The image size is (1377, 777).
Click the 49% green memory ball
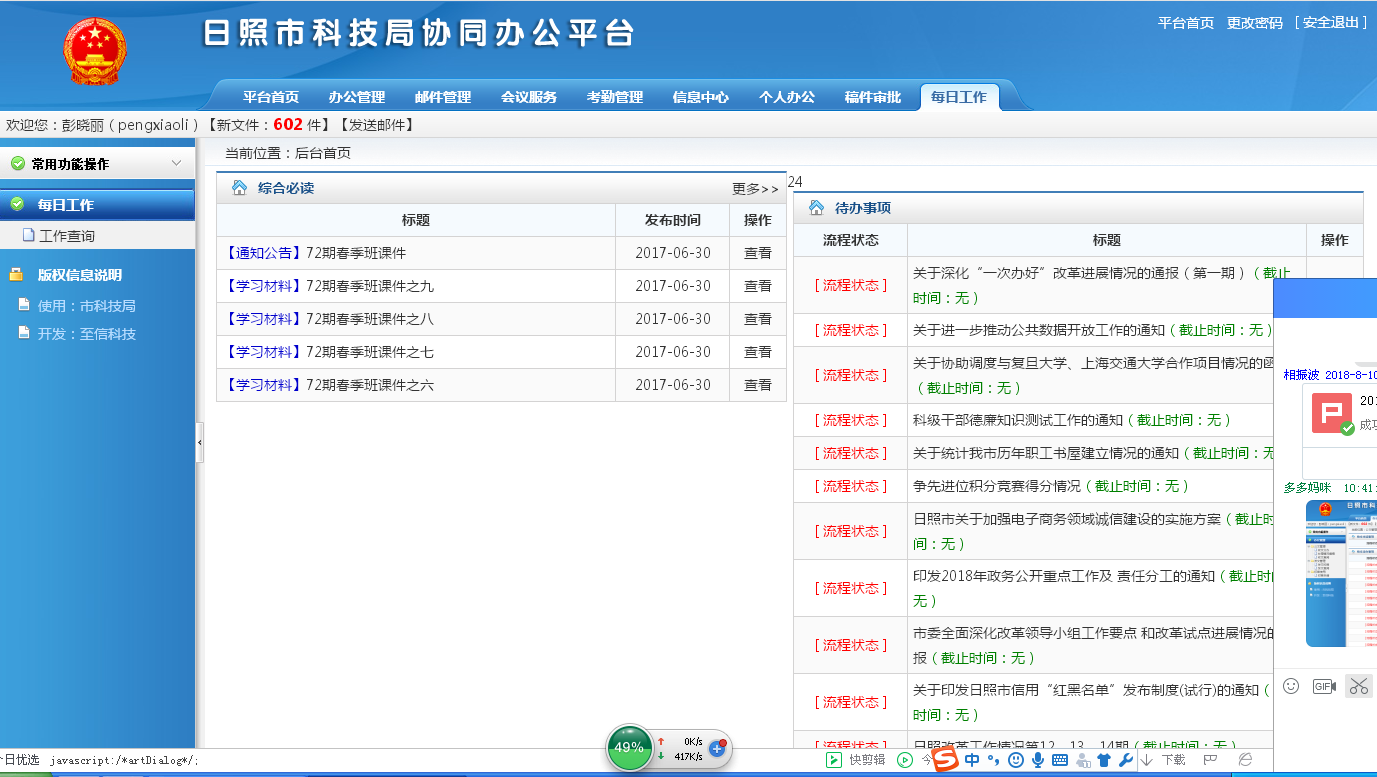629,747
